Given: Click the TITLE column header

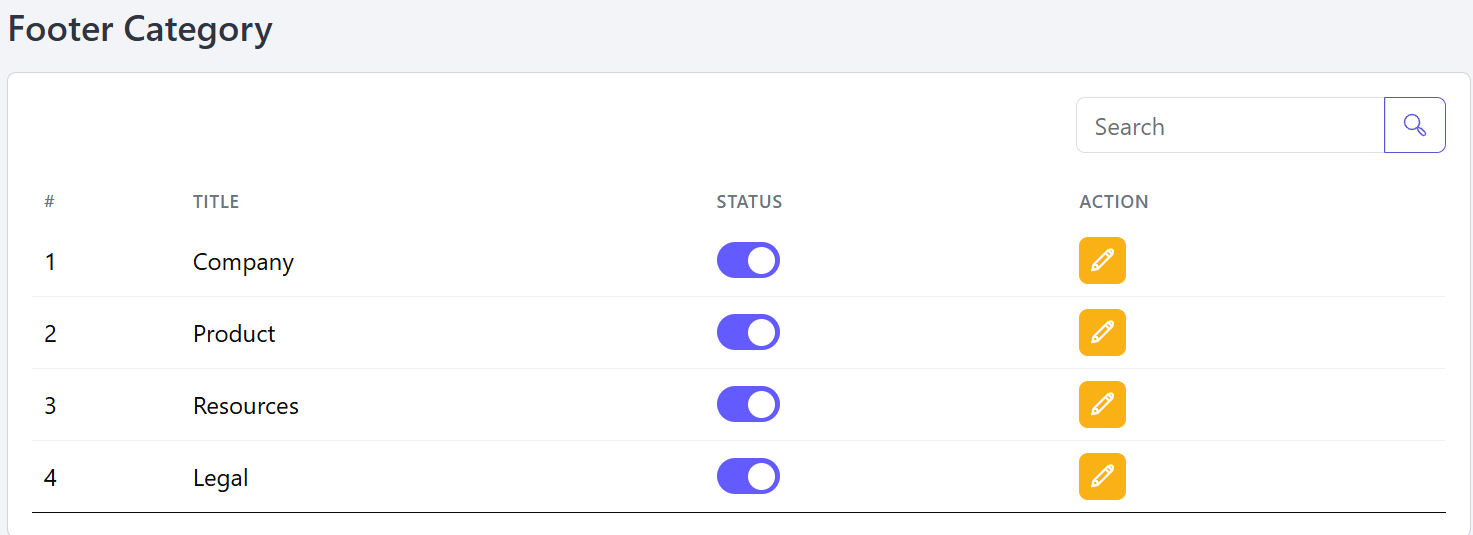Looking at the screenshot, I should point(216,202).
